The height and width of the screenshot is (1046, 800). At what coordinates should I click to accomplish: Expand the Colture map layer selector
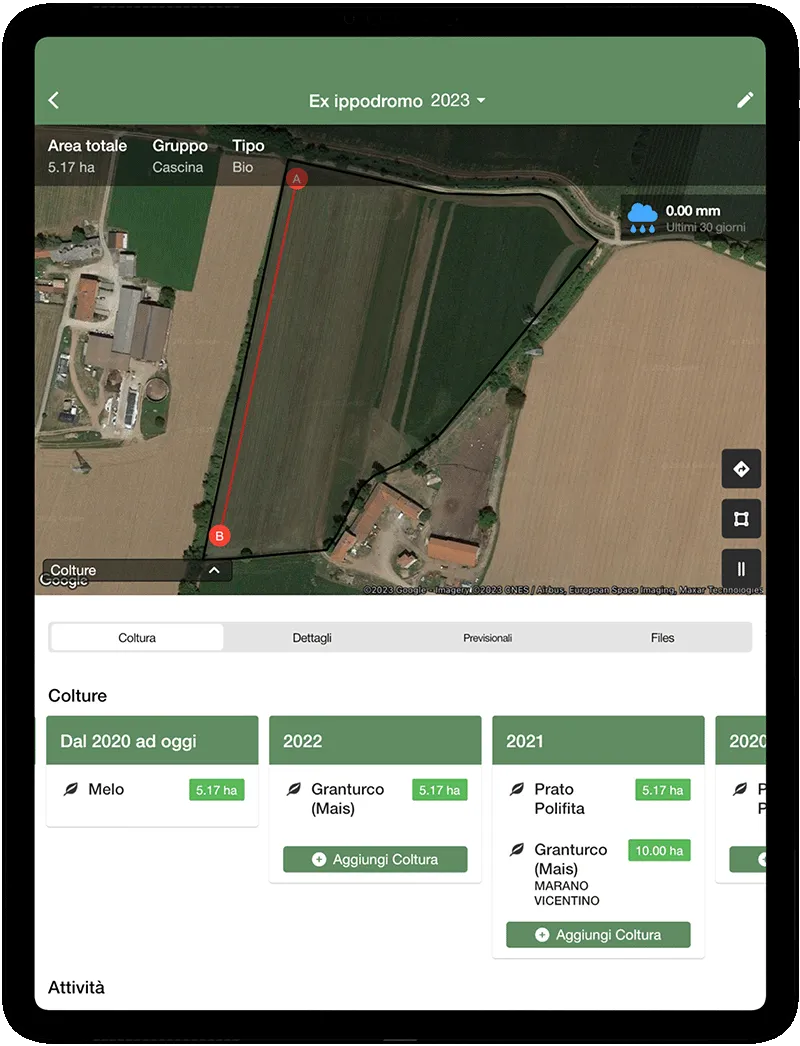137,570
